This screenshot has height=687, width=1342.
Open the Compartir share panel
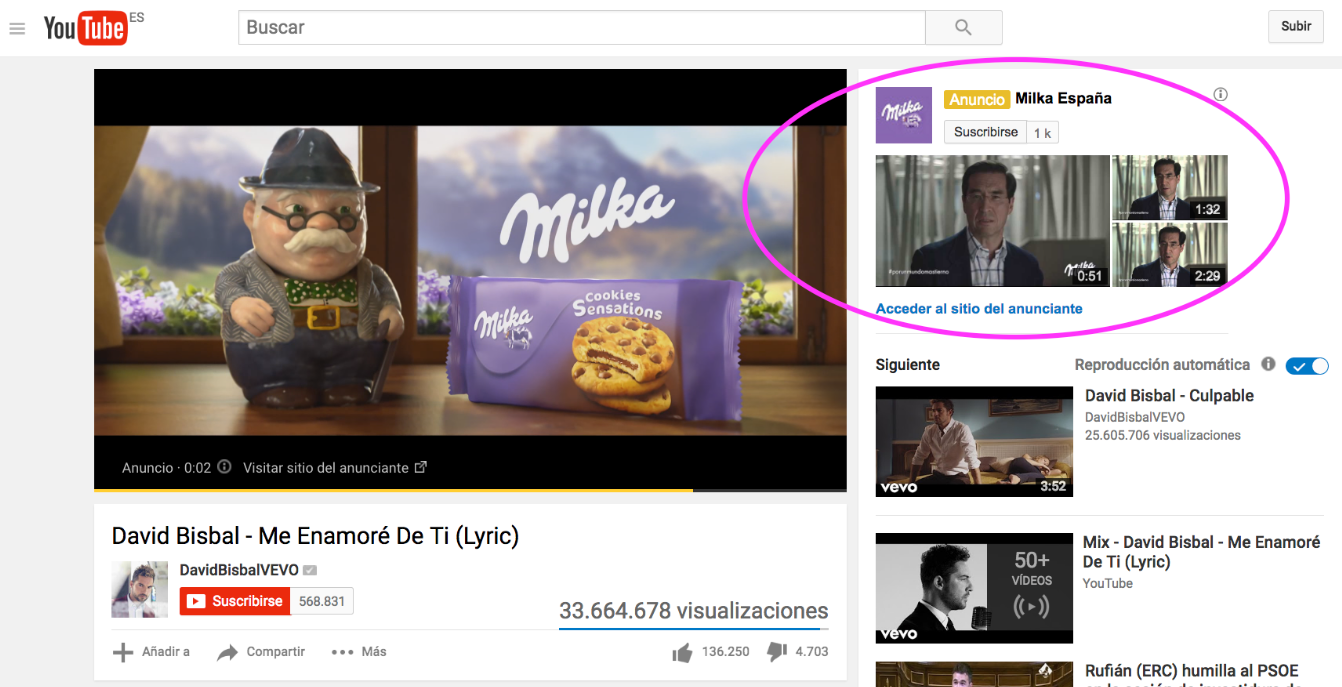(x=262, y=652)
